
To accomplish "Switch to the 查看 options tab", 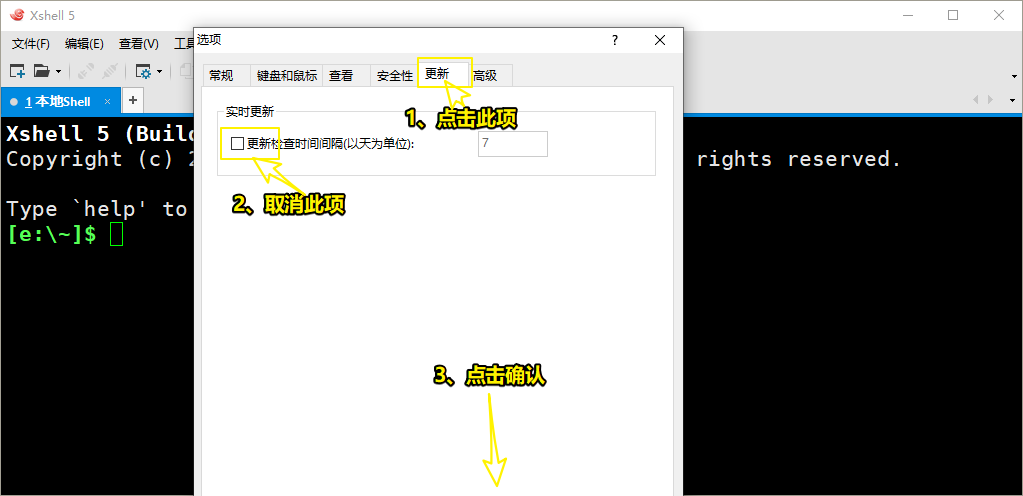I will (x=346, y=75).
